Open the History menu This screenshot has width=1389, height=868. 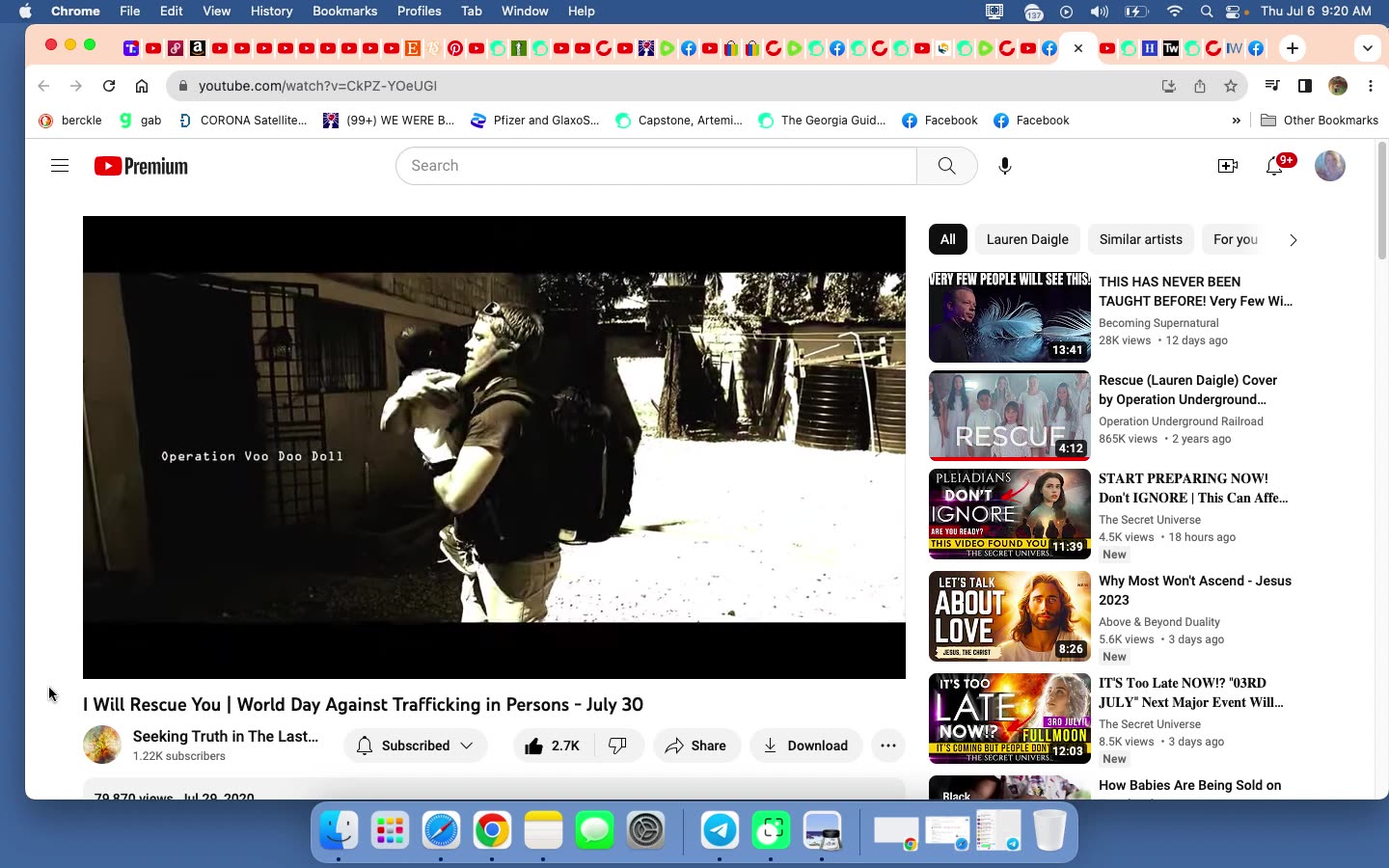coord(271,12)
